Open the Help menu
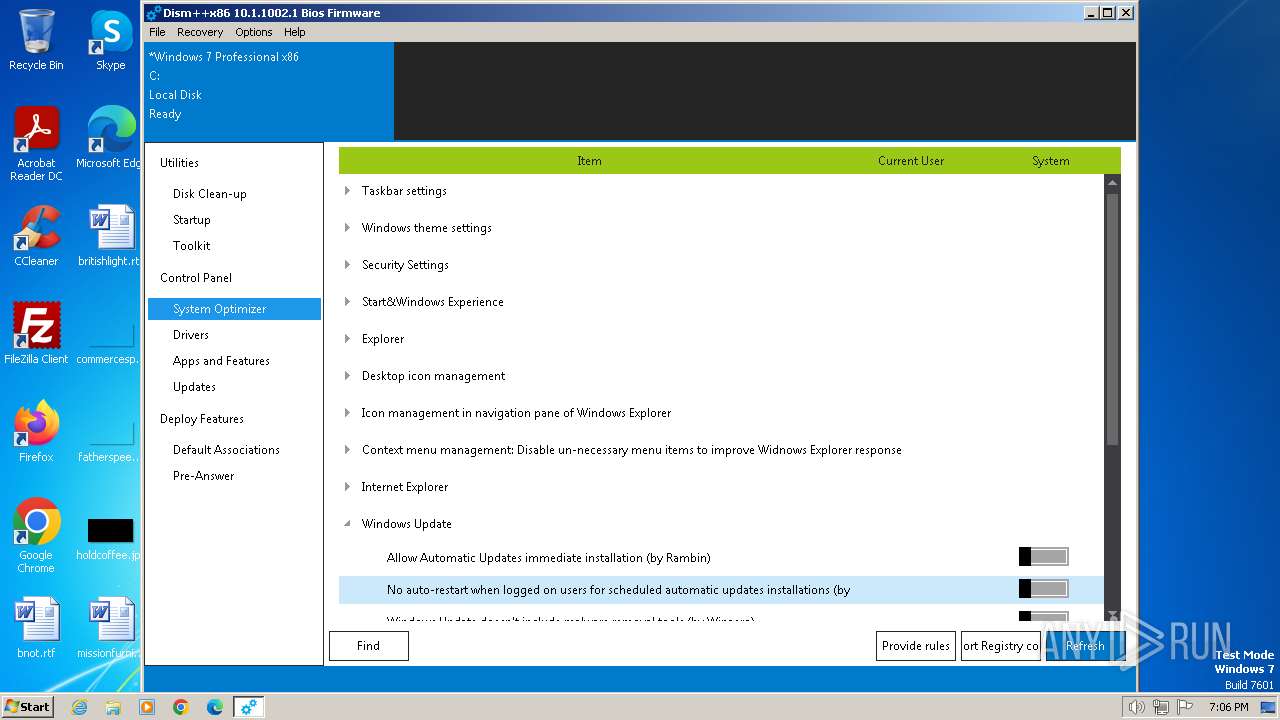The width and height of the screenshot is (1280, 720). 294,32
